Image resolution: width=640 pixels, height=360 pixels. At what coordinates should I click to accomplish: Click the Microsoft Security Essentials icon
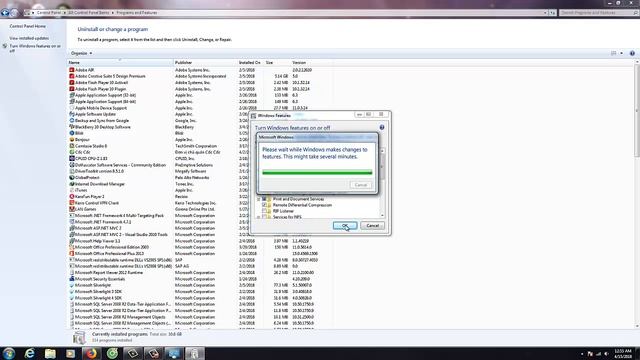pyautogui.click(x=71, y=279)
